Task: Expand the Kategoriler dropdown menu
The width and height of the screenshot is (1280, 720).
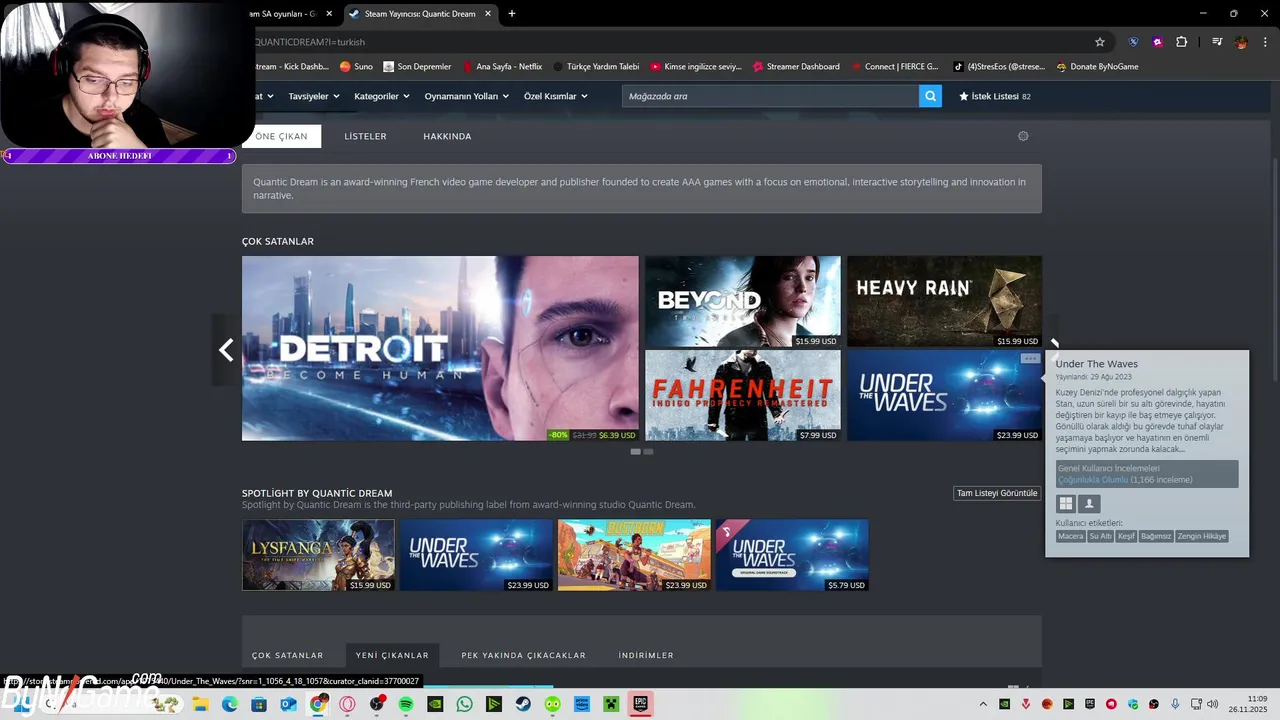Action: (x=382, y=96)
